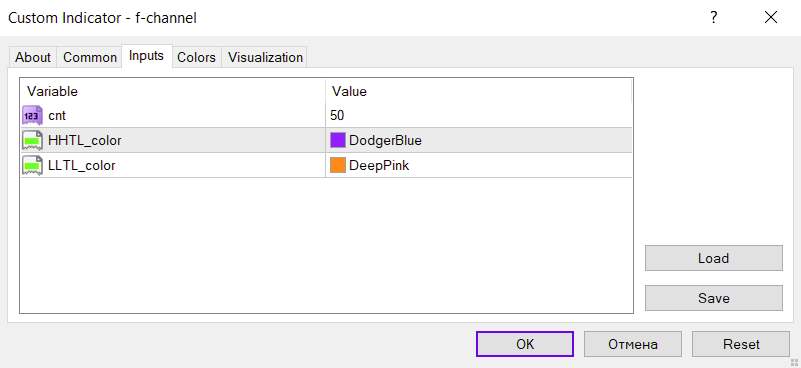Click the Load button

tap(714, 258)
